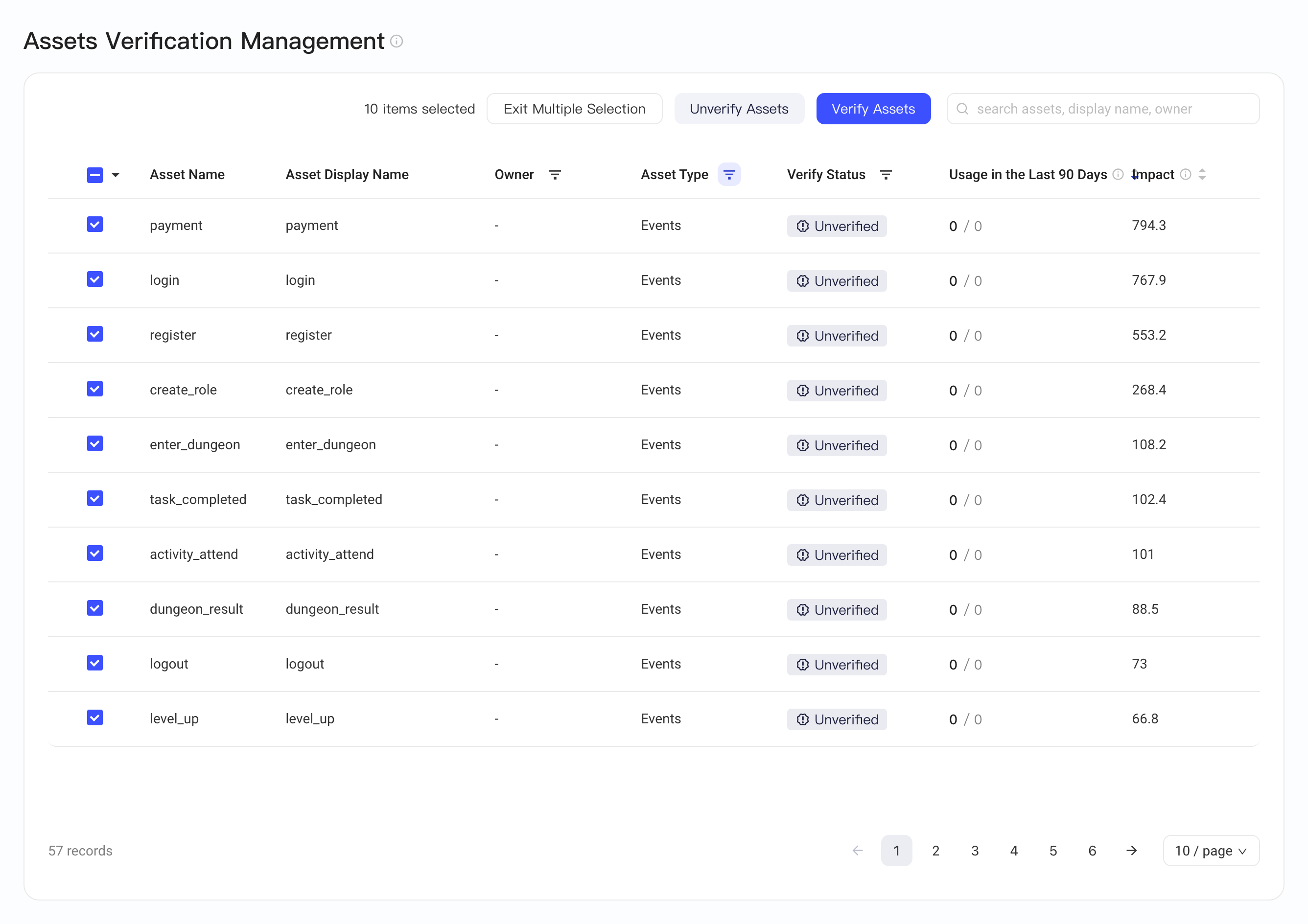This screenshot has width=1308, height=924.
Task: Click the Unverified badge for payment
Action: click(x=836, y=226)
